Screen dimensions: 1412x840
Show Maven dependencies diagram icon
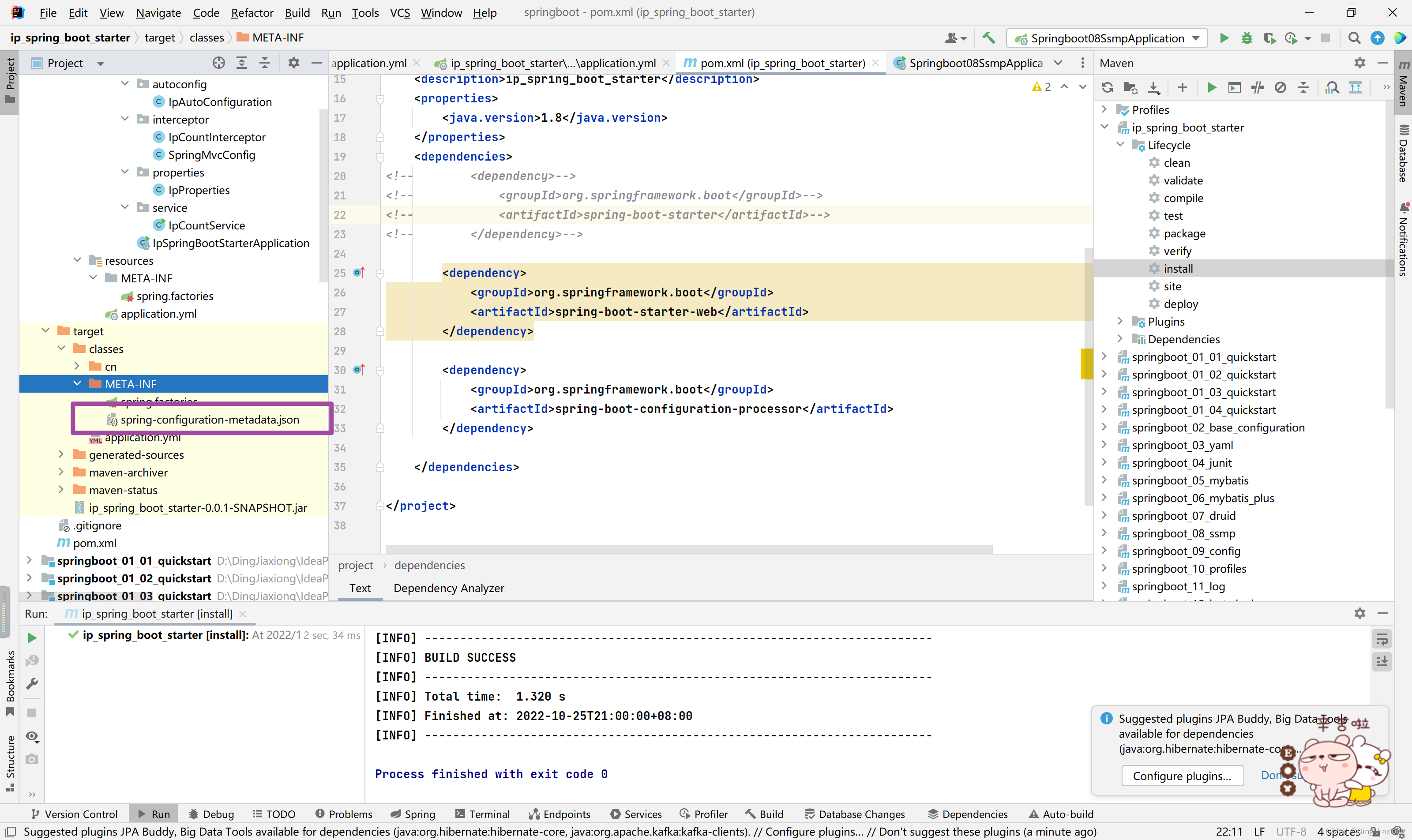(x=1356, y=87)
